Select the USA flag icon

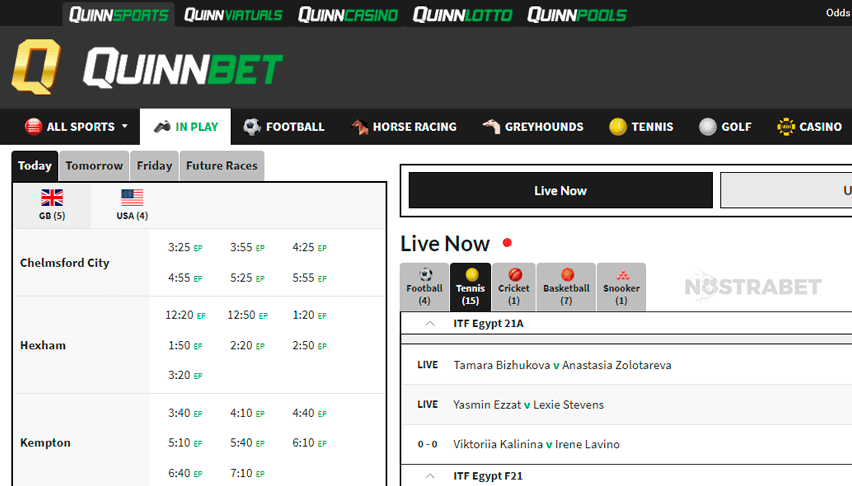tap(132, 197)
